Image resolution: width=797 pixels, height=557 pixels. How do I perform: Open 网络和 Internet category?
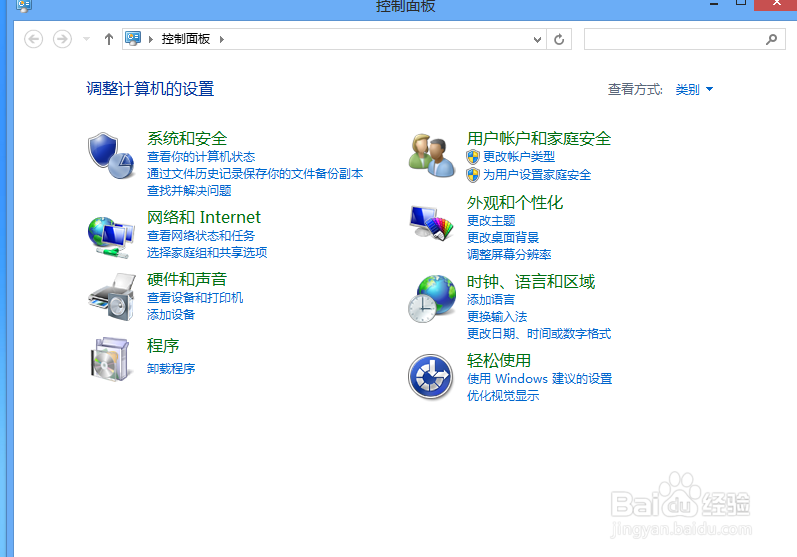204,218
